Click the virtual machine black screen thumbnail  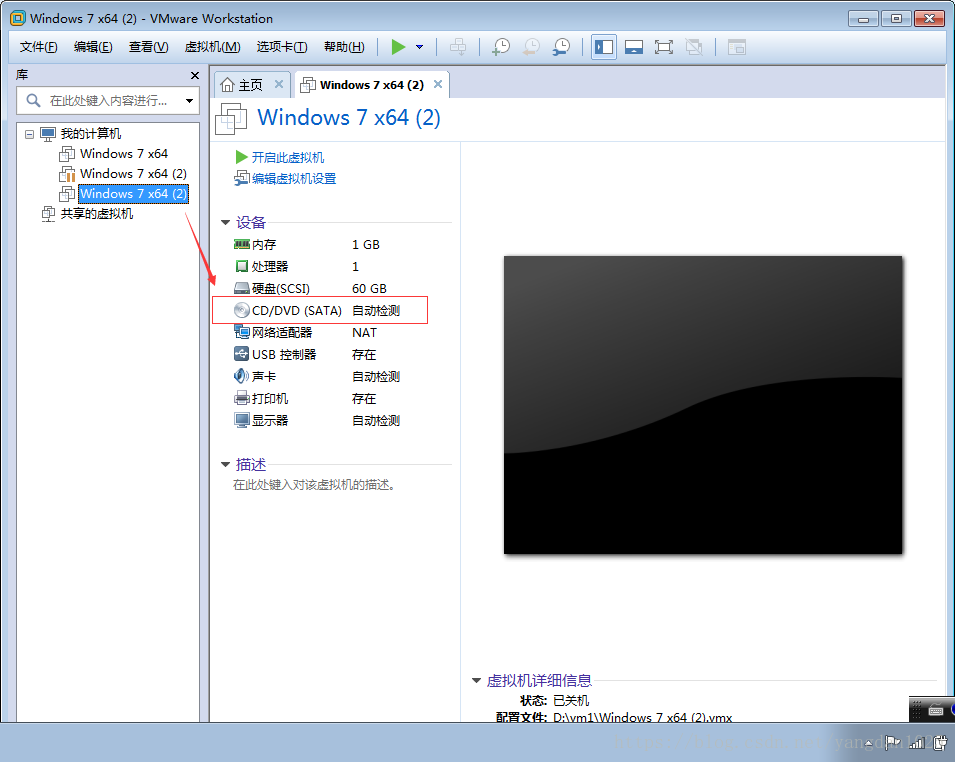(x=703, y=404)
